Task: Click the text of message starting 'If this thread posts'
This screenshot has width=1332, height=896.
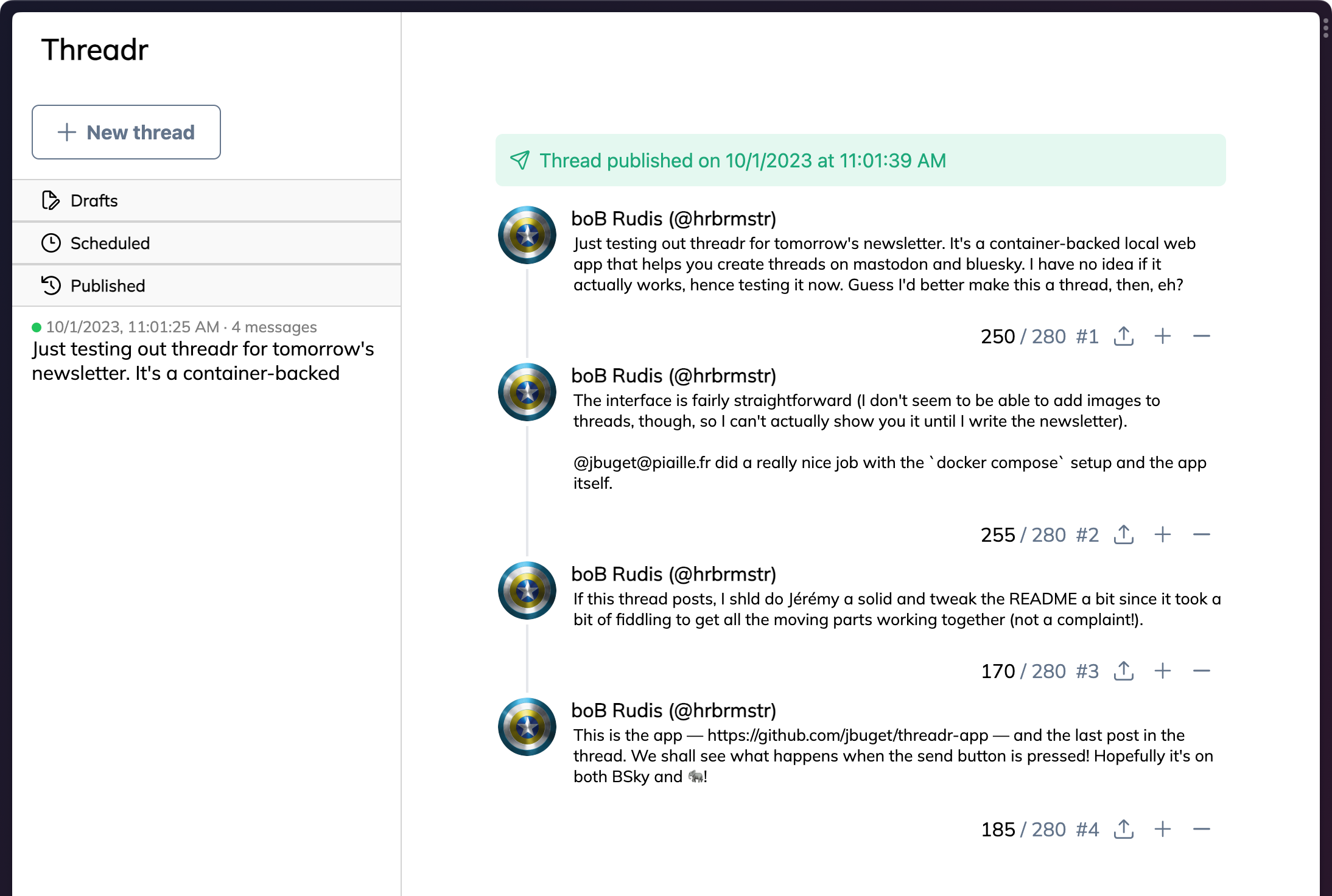Action: pyautogui.click(x=897, y=609)
